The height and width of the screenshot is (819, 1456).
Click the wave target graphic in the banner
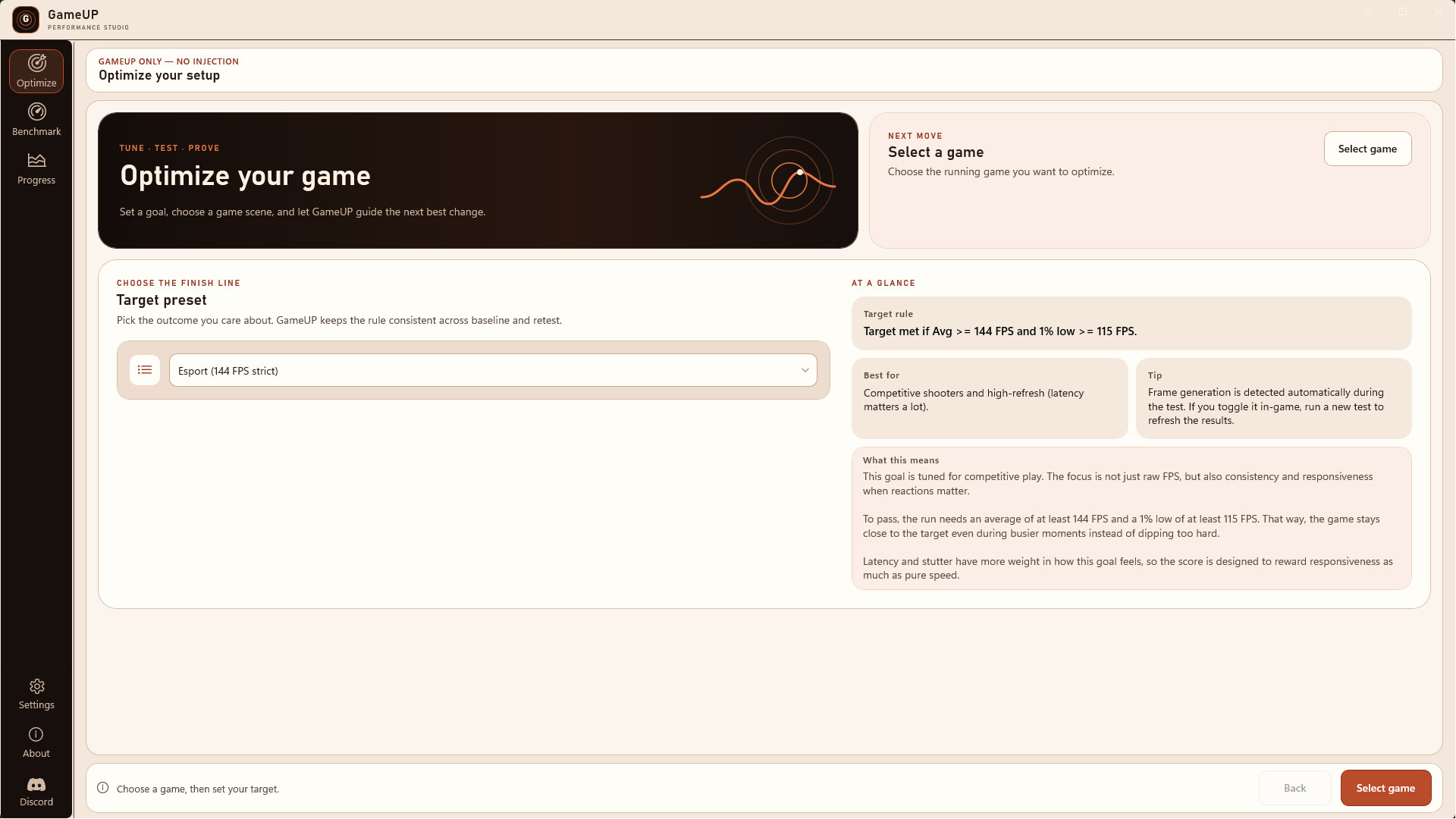pyautogui.click(x=768, y=180)
